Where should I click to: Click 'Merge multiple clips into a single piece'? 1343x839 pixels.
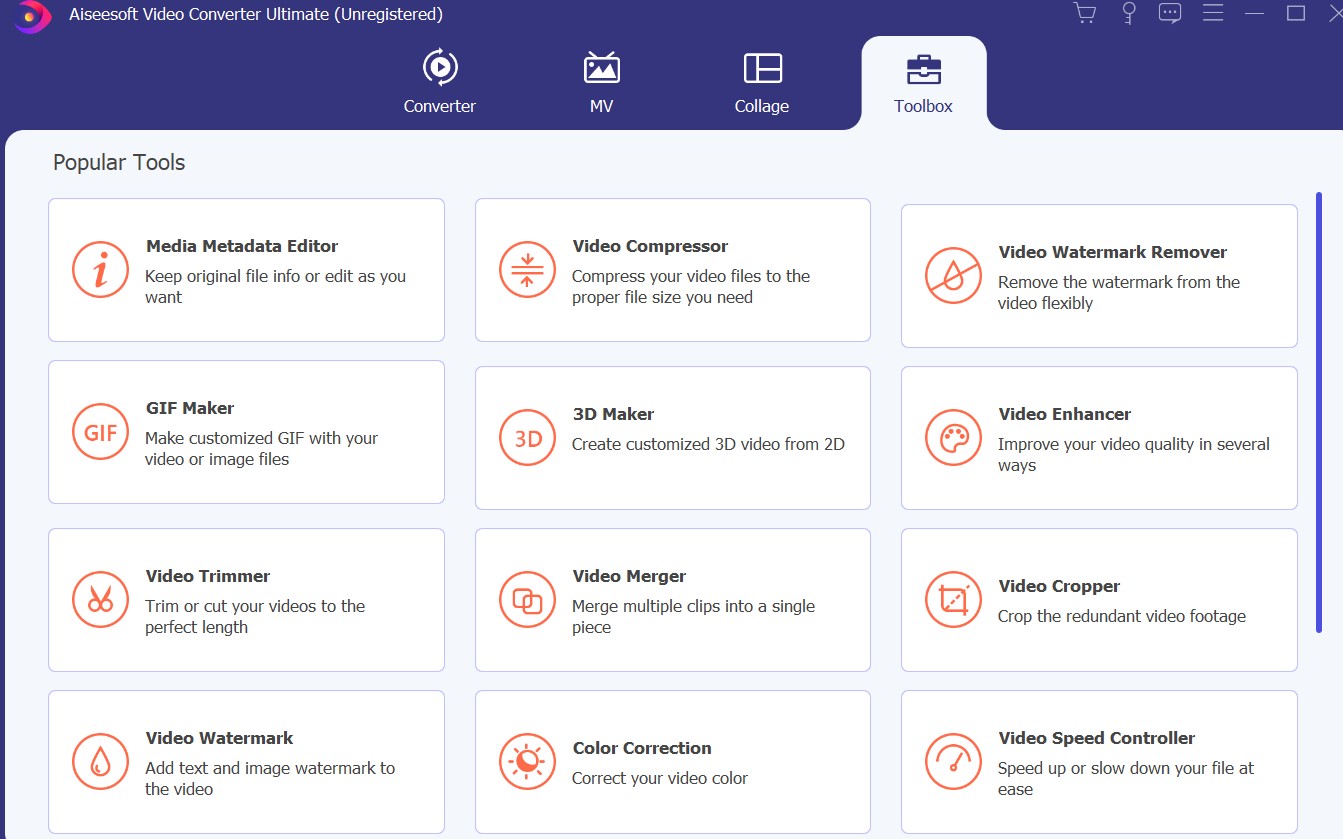click(x=693, y=617)
